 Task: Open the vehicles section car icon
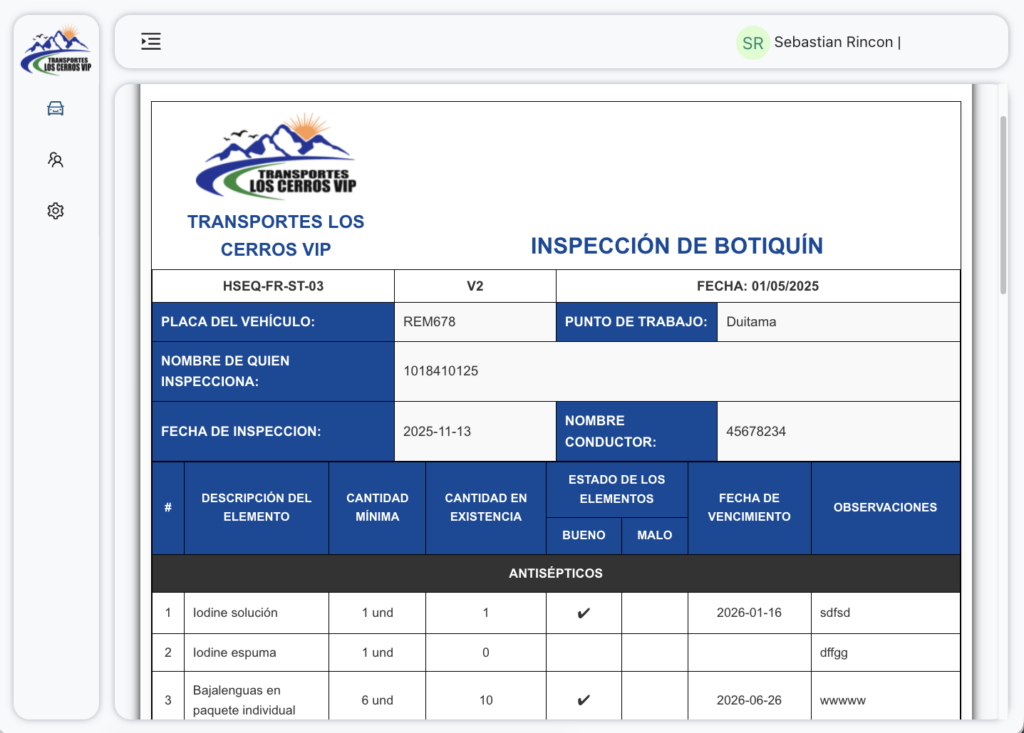tap(56, 108)
